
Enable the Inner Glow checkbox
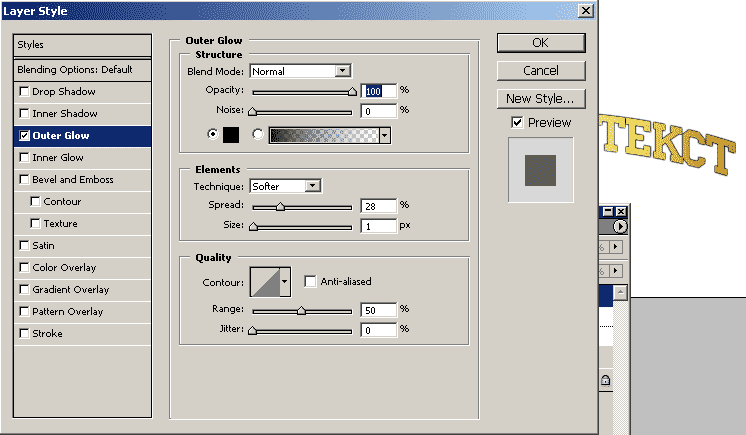(24, 157)
